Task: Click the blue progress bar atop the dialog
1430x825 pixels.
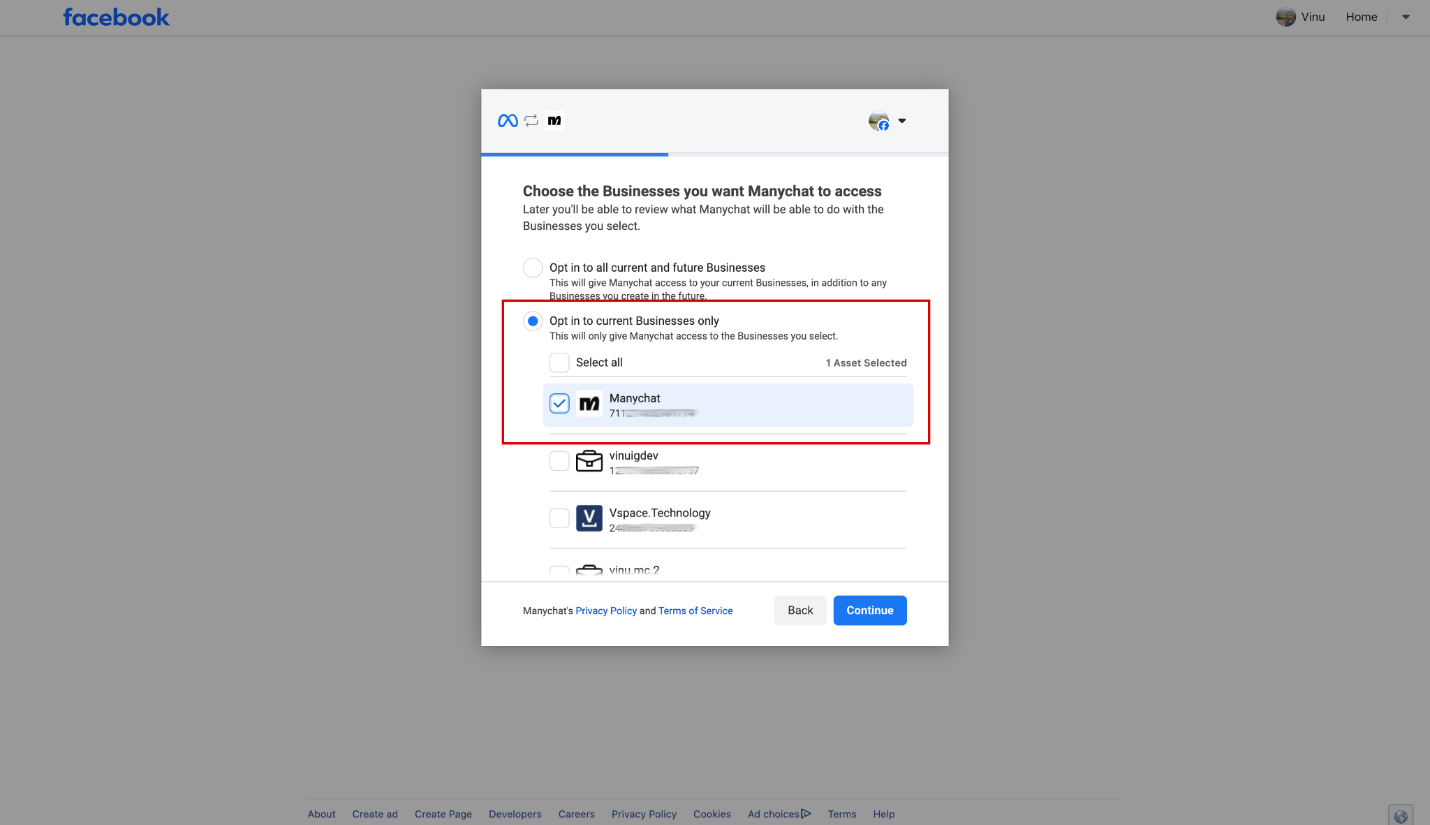Action: pos(575,155)
